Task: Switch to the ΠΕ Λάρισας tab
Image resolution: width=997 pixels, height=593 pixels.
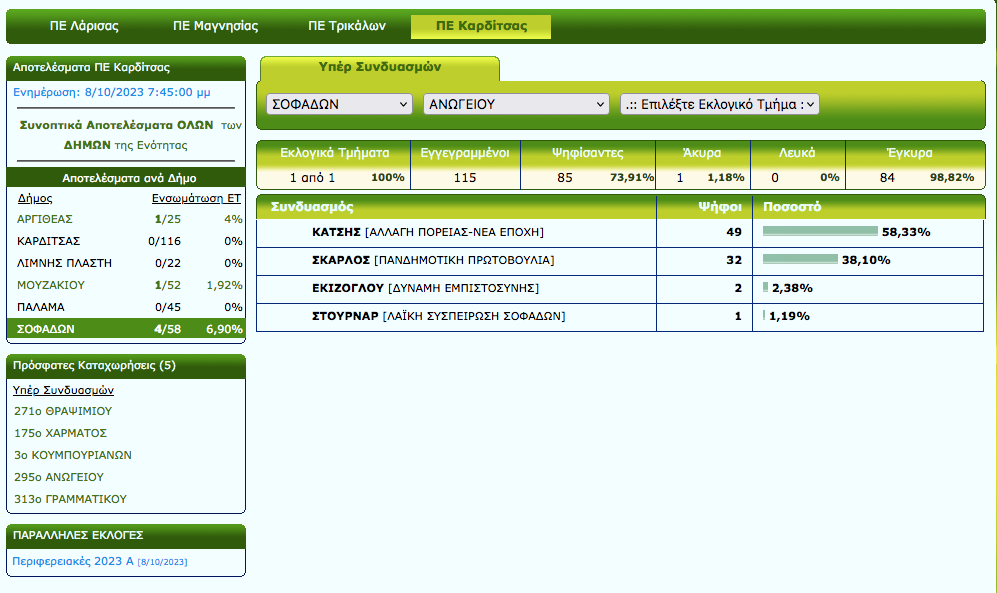Action: (x=86, y=27)
